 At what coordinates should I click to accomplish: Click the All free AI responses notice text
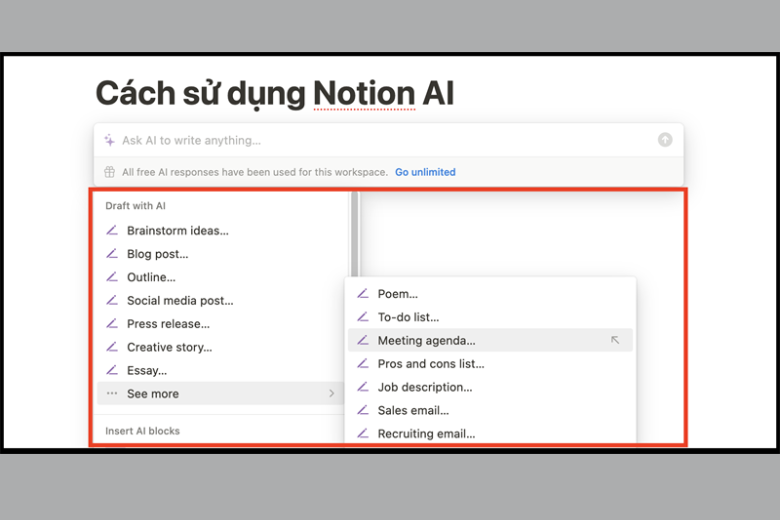pyautogui.click(x=255, y=172)
